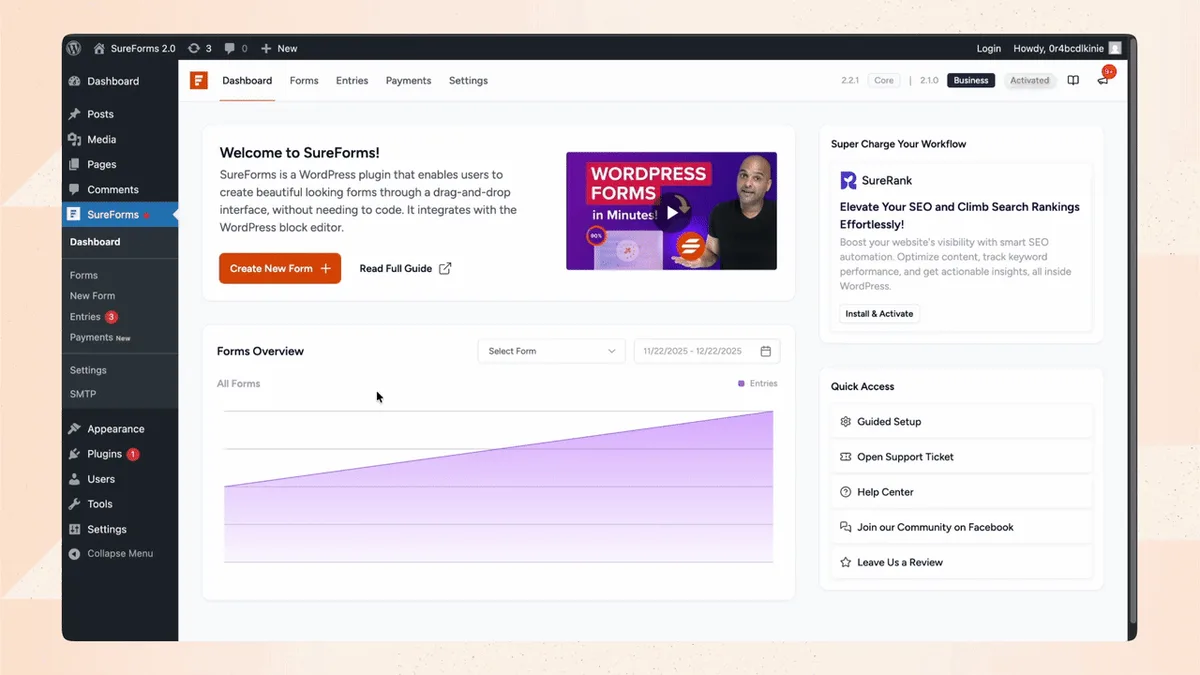Switch to the Settings tab in header
1200x675 pixels.
[468, 80]
